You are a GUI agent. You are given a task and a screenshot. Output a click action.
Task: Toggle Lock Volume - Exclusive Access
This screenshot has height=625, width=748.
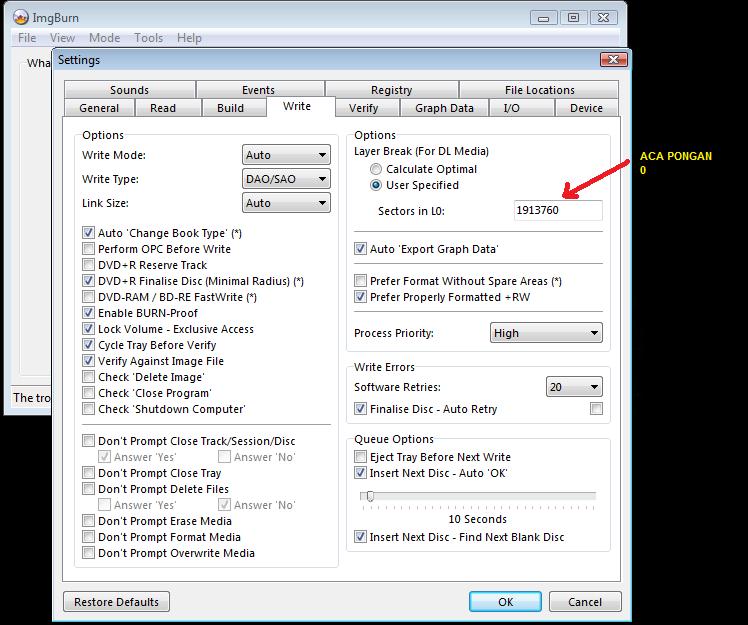click(x=88, y=329)
